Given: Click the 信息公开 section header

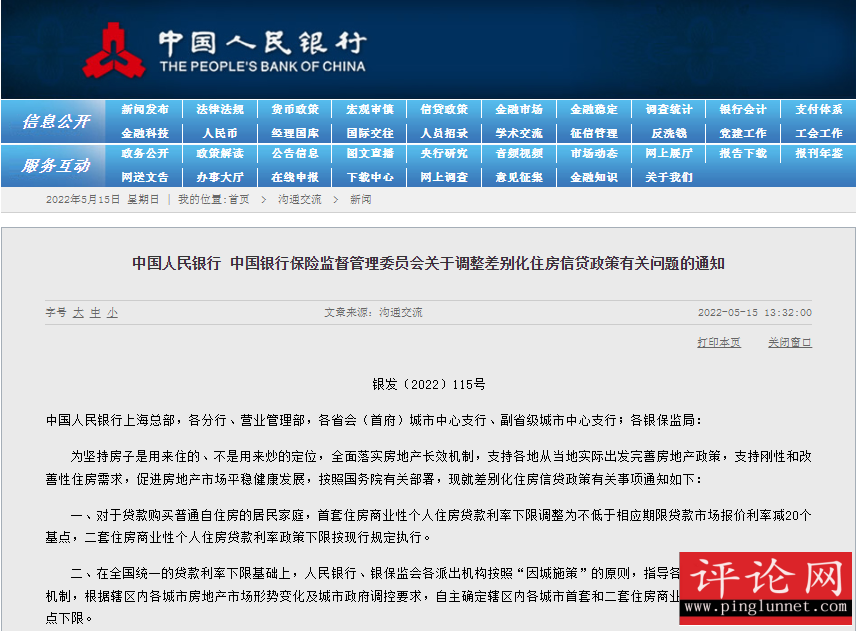Looking at the screenshot, I should (x=56, y=121).
